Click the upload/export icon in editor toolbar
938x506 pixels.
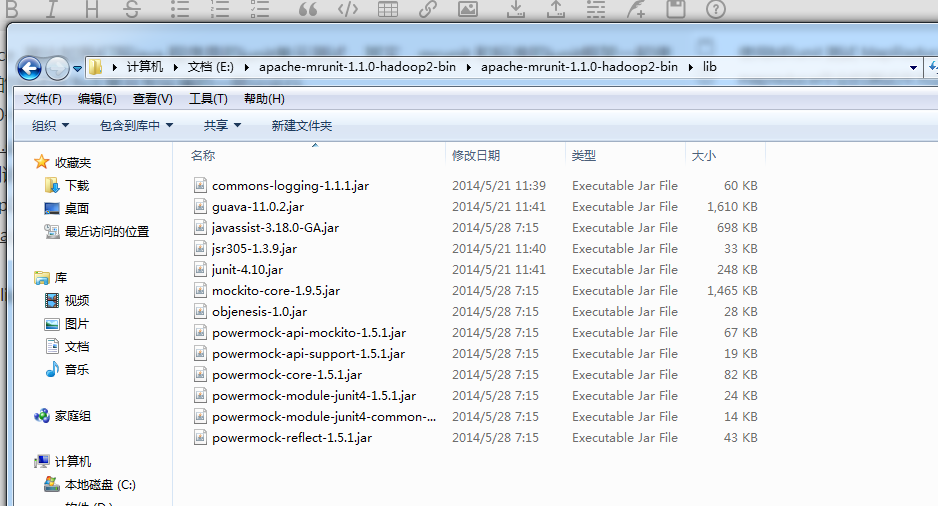click(x=556, y=9)
